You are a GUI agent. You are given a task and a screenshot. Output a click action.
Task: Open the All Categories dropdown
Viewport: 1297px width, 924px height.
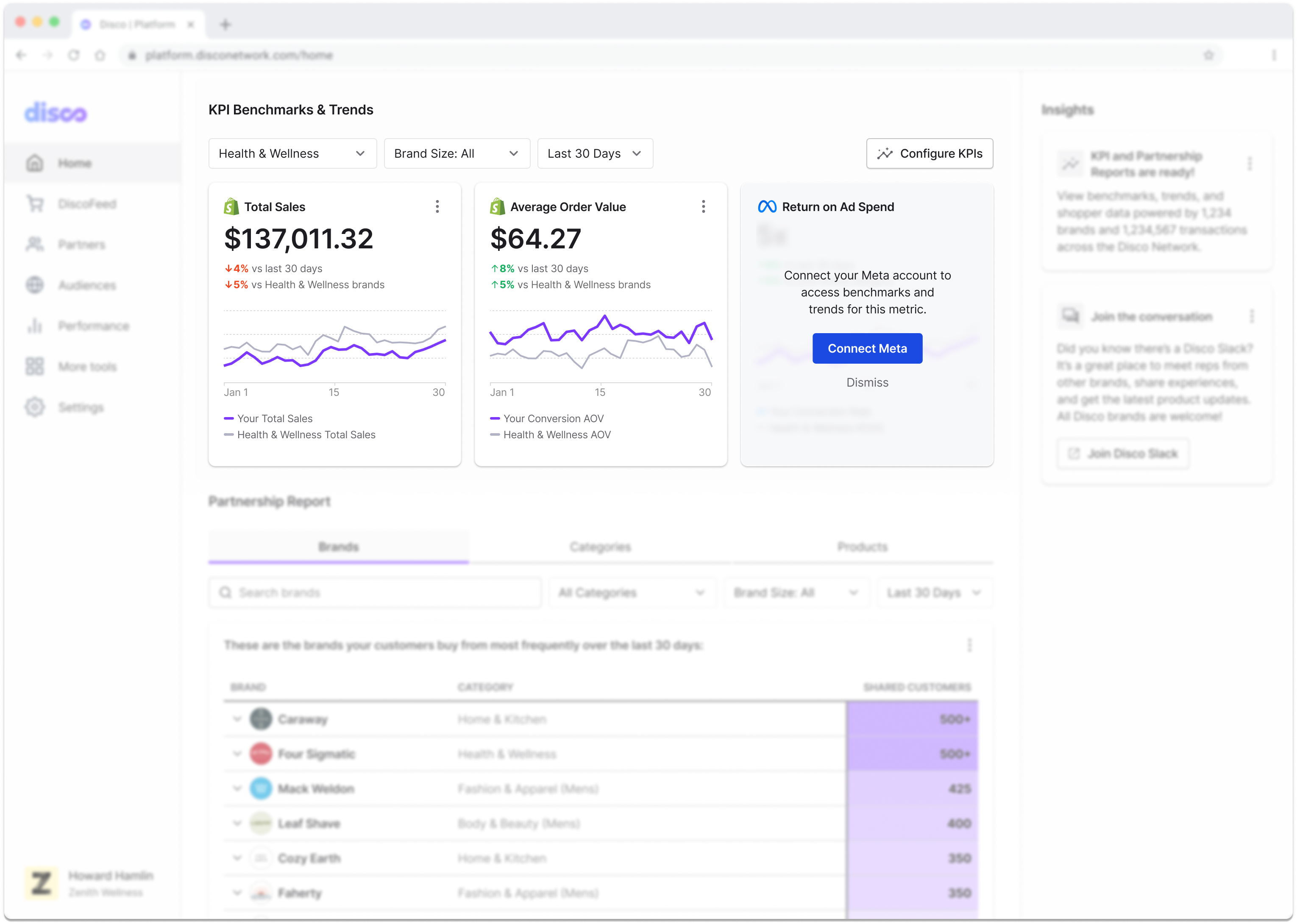(x=632, y=593)
